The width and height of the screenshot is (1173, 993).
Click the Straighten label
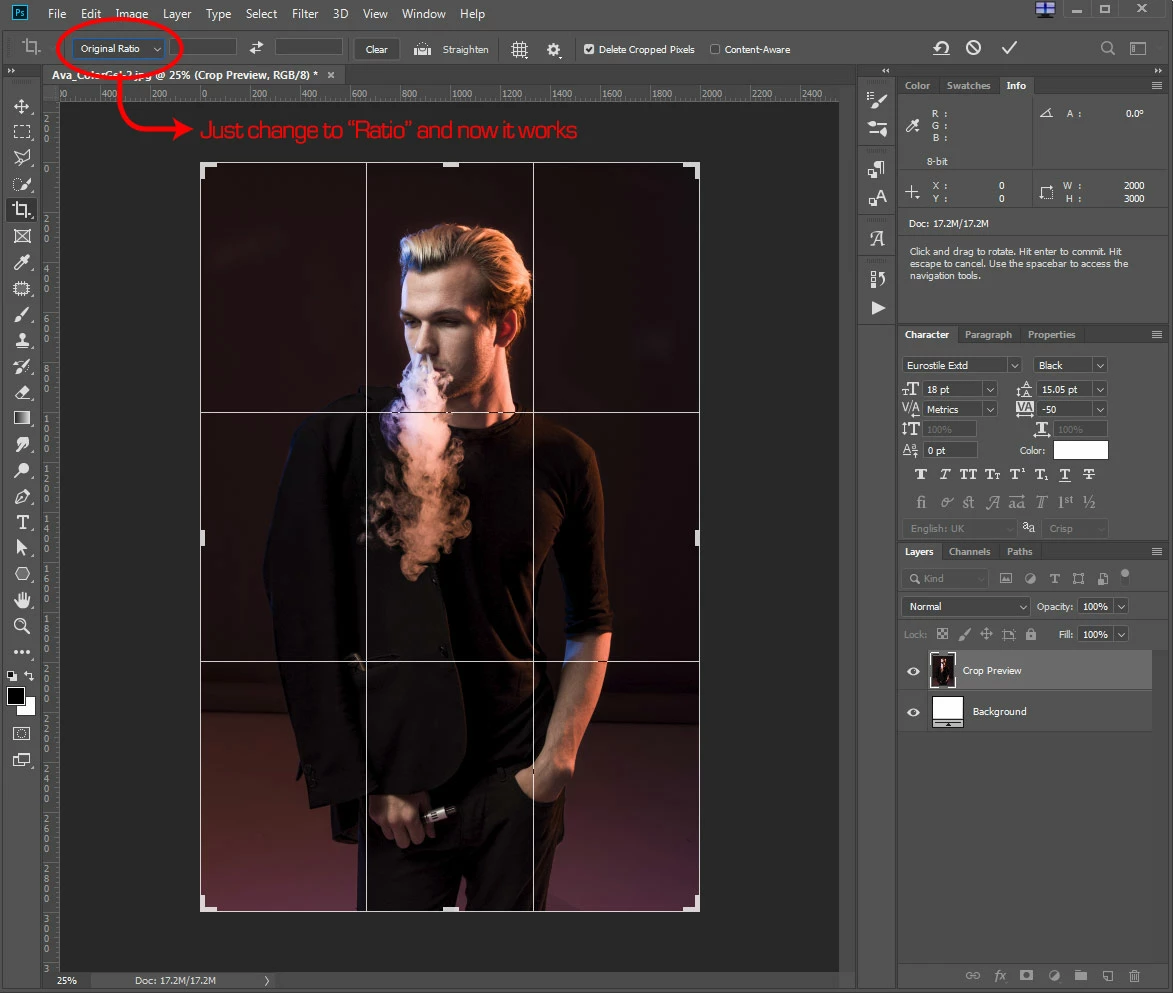[465, 49]
